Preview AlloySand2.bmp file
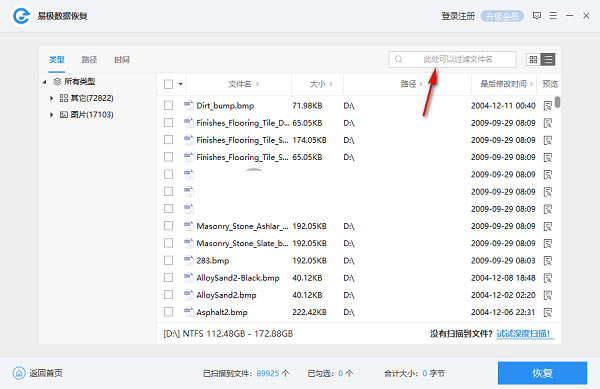Screen dimensions: 600x389 coord(548,295)
